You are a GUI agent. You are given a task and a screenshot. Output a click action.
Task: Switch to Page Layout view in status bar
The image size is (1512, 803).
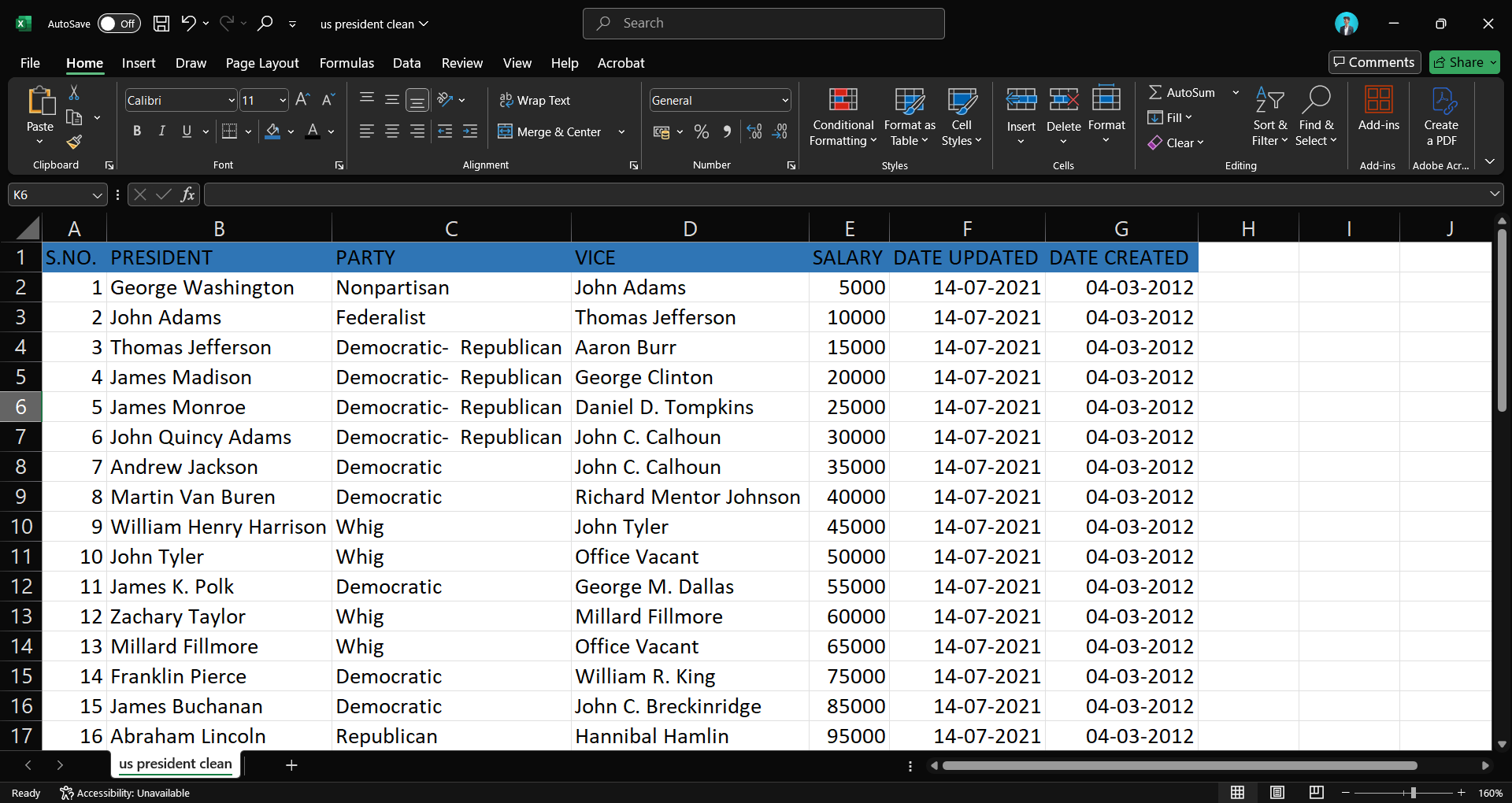pos(1277,793)
